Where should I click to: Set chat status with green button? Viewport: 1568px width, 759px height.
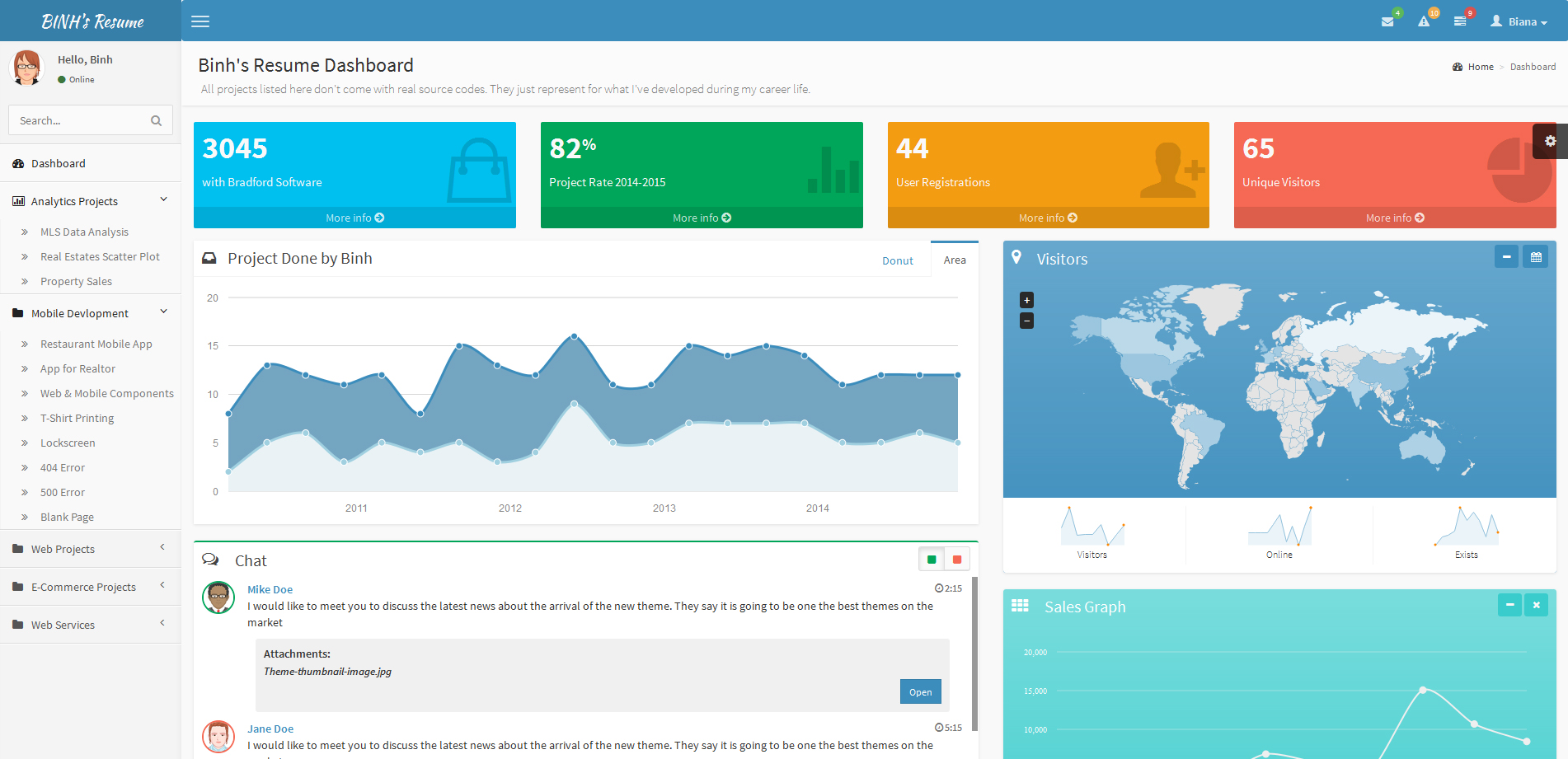click(x=932, y=560)
